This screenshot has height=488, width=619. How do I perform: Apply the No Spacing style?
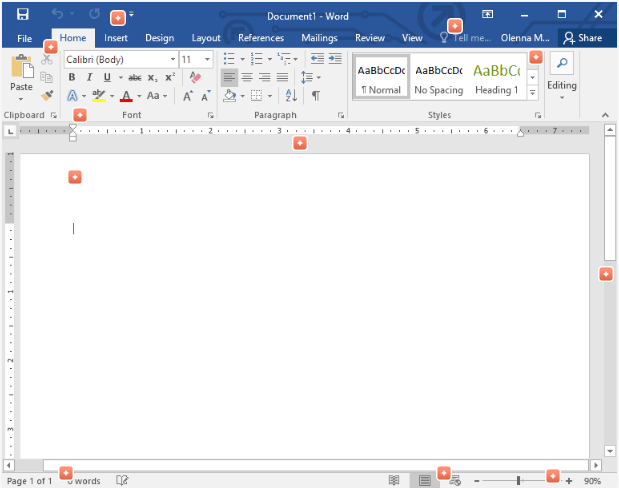[439, 77]
